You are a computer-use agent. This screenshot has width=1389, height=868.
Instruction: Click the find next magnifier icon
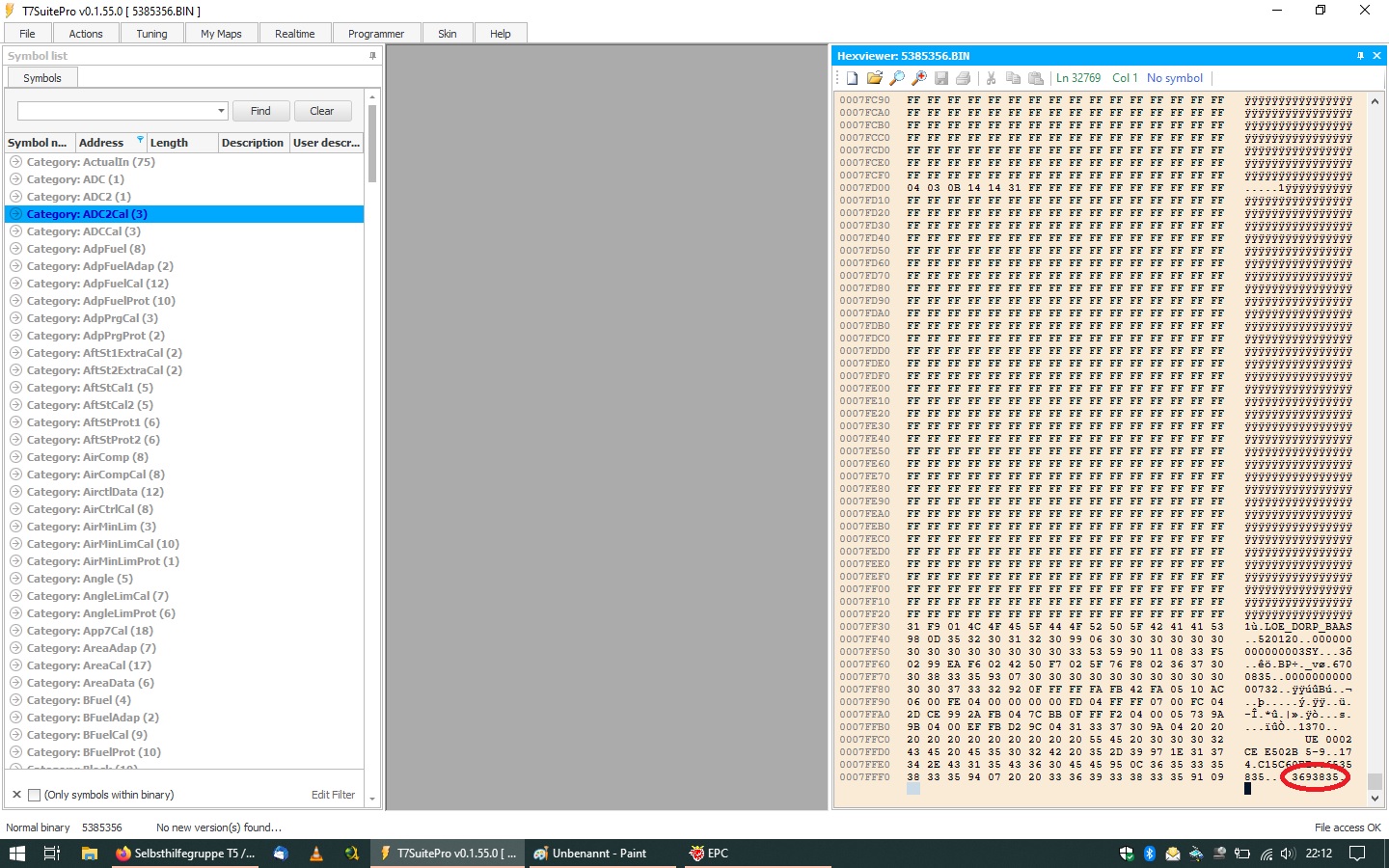tap(919, 78)
